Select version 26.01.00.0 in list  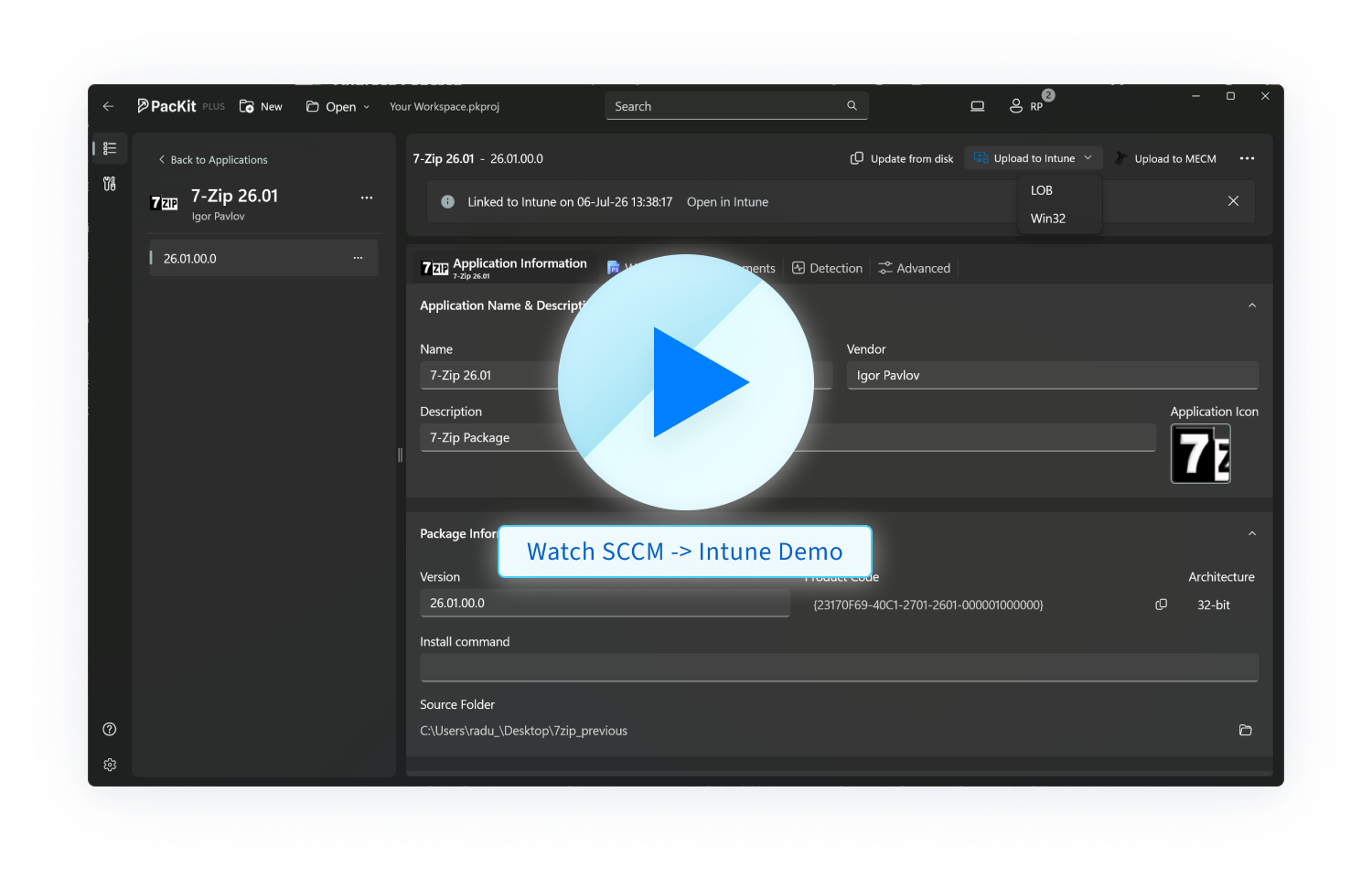(x=263, y=259)
